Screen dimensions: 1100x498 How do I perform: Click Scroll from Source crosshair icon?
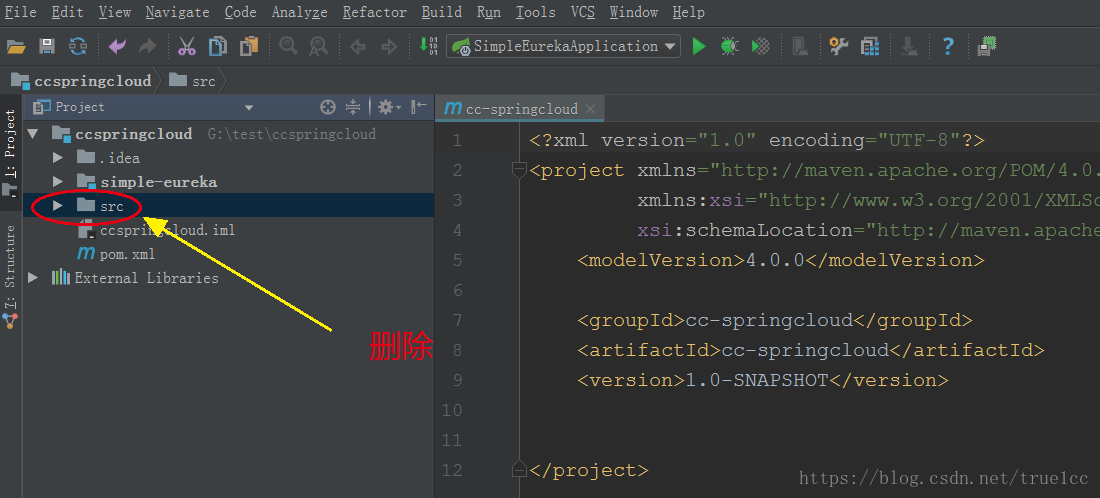pos(328,107)
